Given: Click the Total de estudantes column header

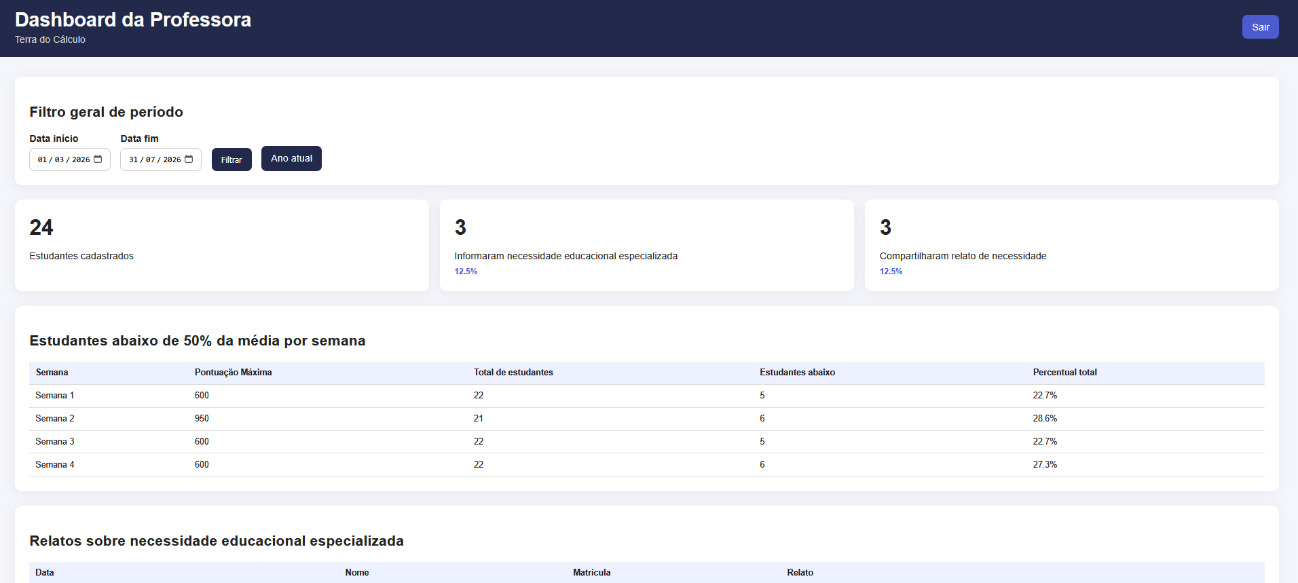Looking at the screenshot, I should (x=514, y=372).
